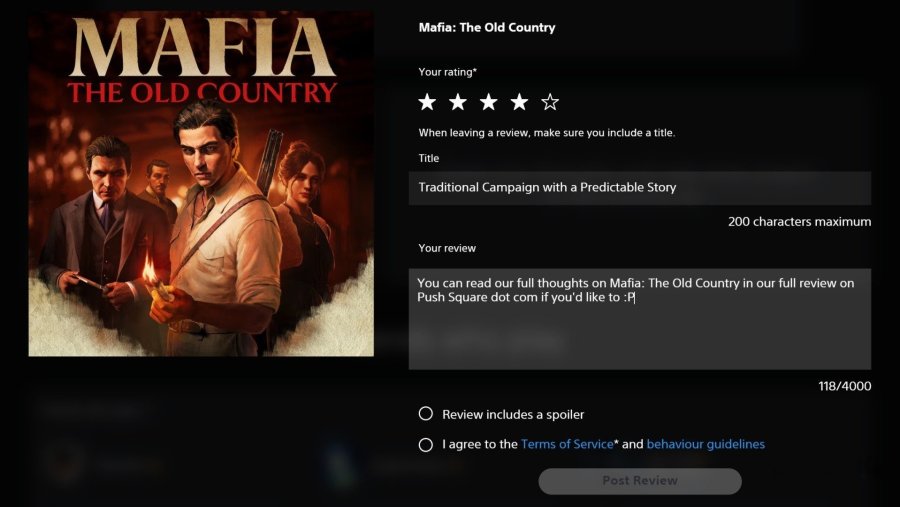
Task: Tick the agree to Terms circle
Action: coord(426,444)
